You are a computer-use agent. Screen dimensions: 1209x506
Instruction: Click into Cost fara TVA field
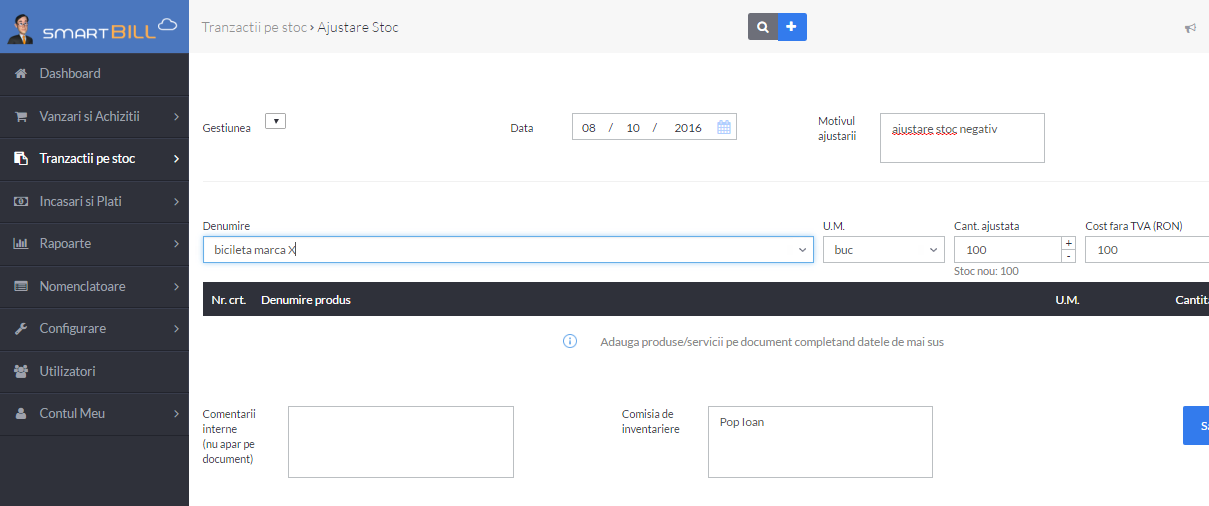pos(1147,249)
